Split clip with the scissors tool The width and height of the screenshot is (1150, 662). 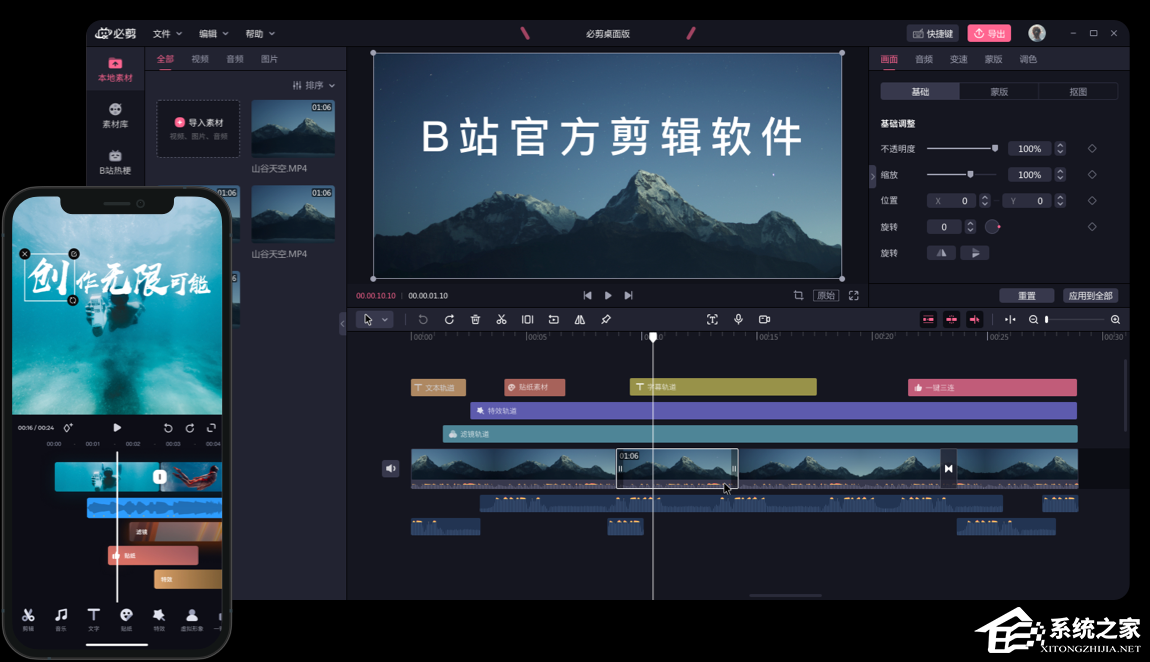pyautogui.click(x=502, y=320)
